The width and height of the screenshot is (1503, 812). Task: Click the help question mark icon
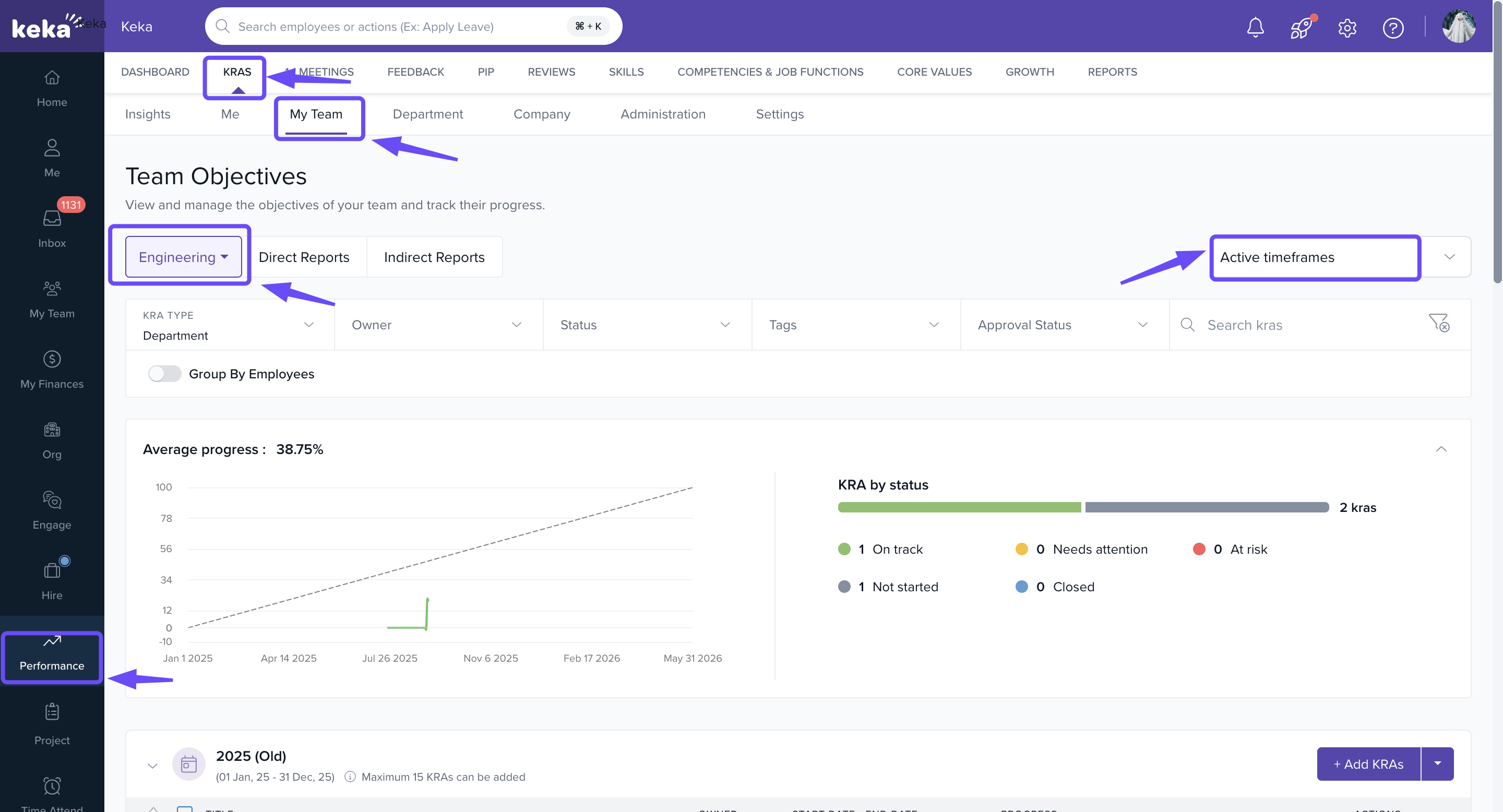1393,28
